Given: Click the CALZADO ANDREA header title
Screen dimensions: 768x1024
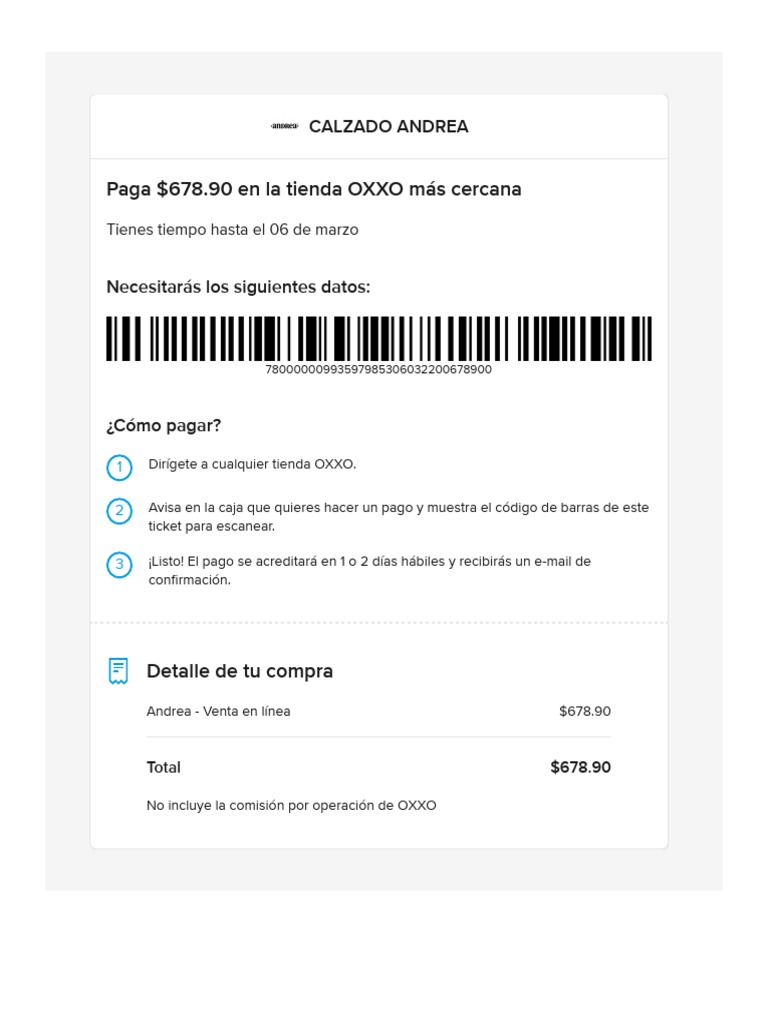Looking at the screenshot, I should [388, 127].
